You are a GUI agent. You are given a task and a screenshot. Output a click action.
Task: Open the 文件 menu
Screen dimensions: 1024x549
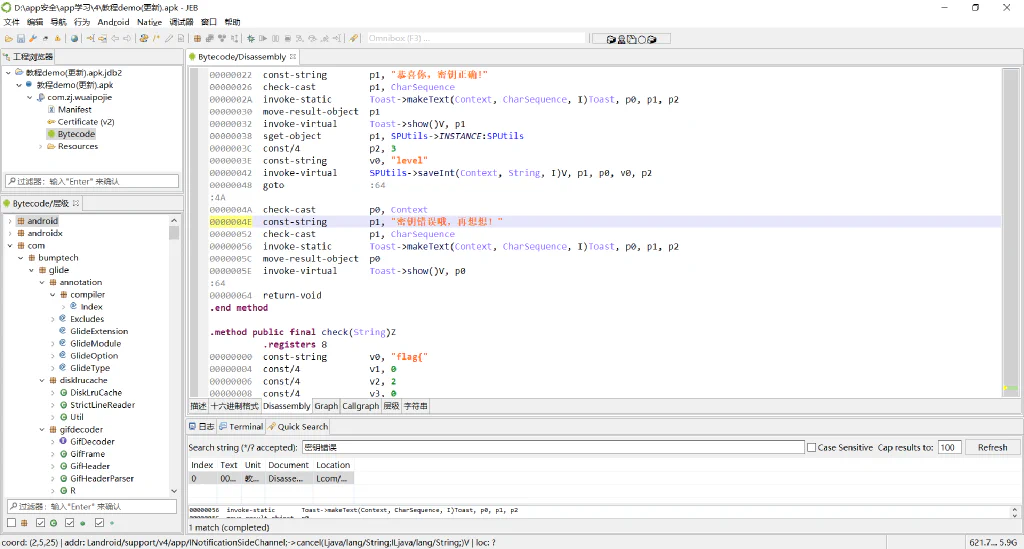(x=12, y=22)
